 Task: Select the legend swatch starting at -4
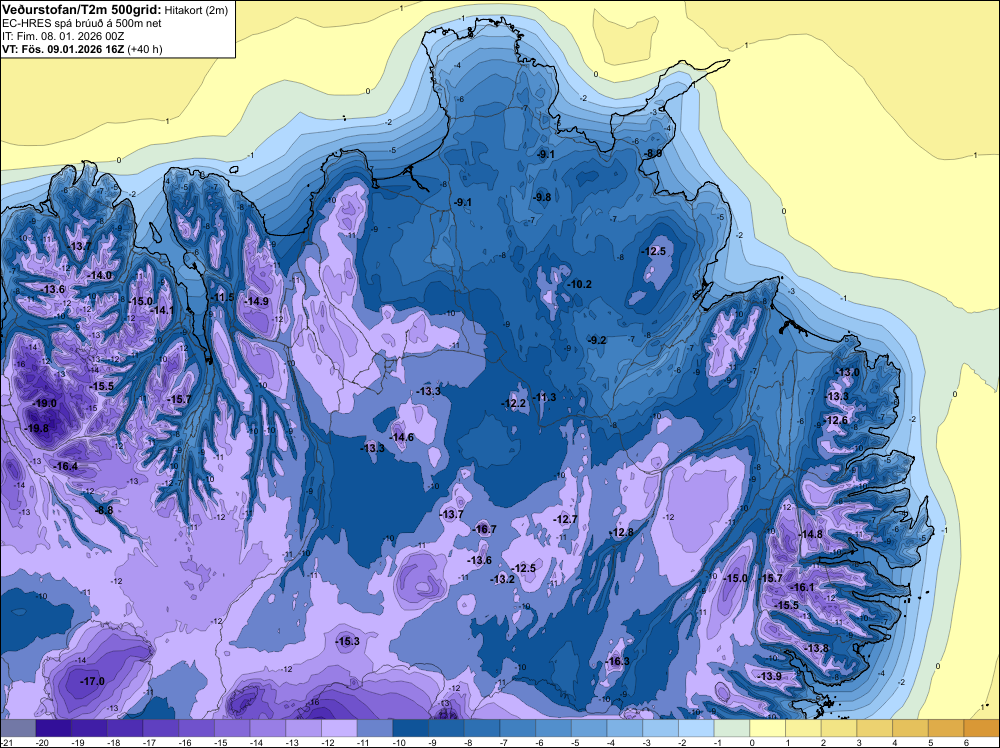(625, 728)
